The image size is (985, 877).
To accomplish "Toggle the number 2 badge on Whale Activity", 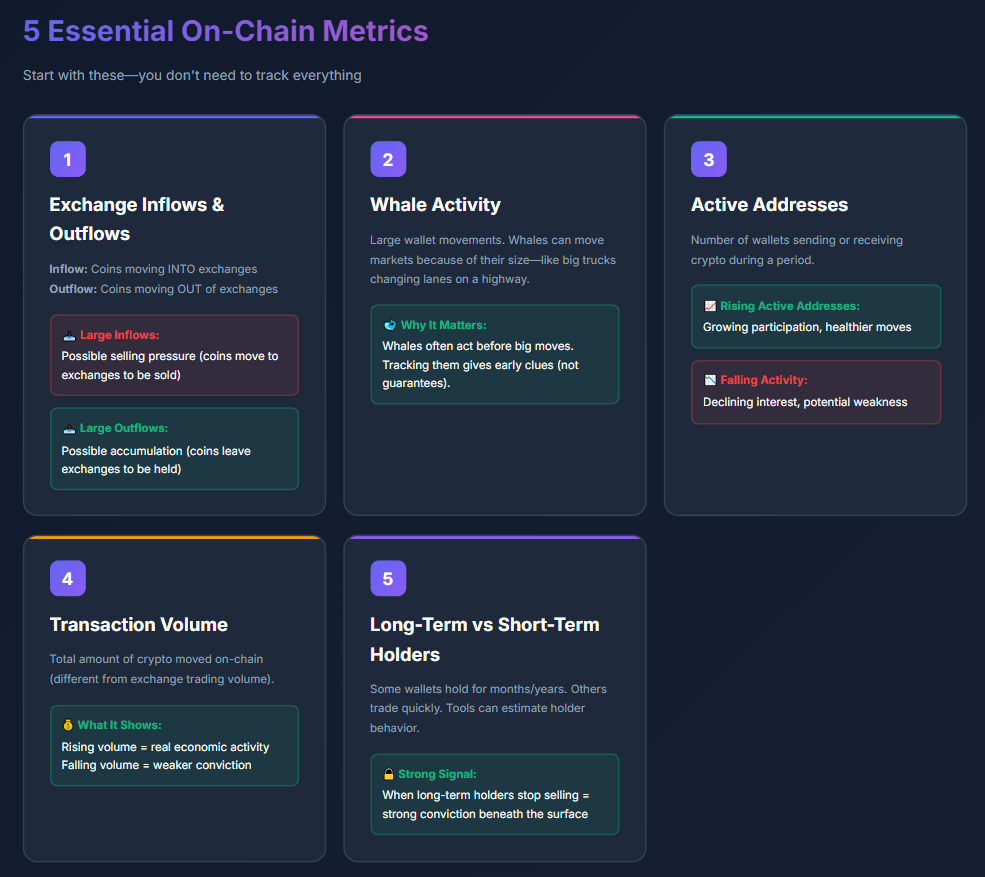I will coord(388,159).
